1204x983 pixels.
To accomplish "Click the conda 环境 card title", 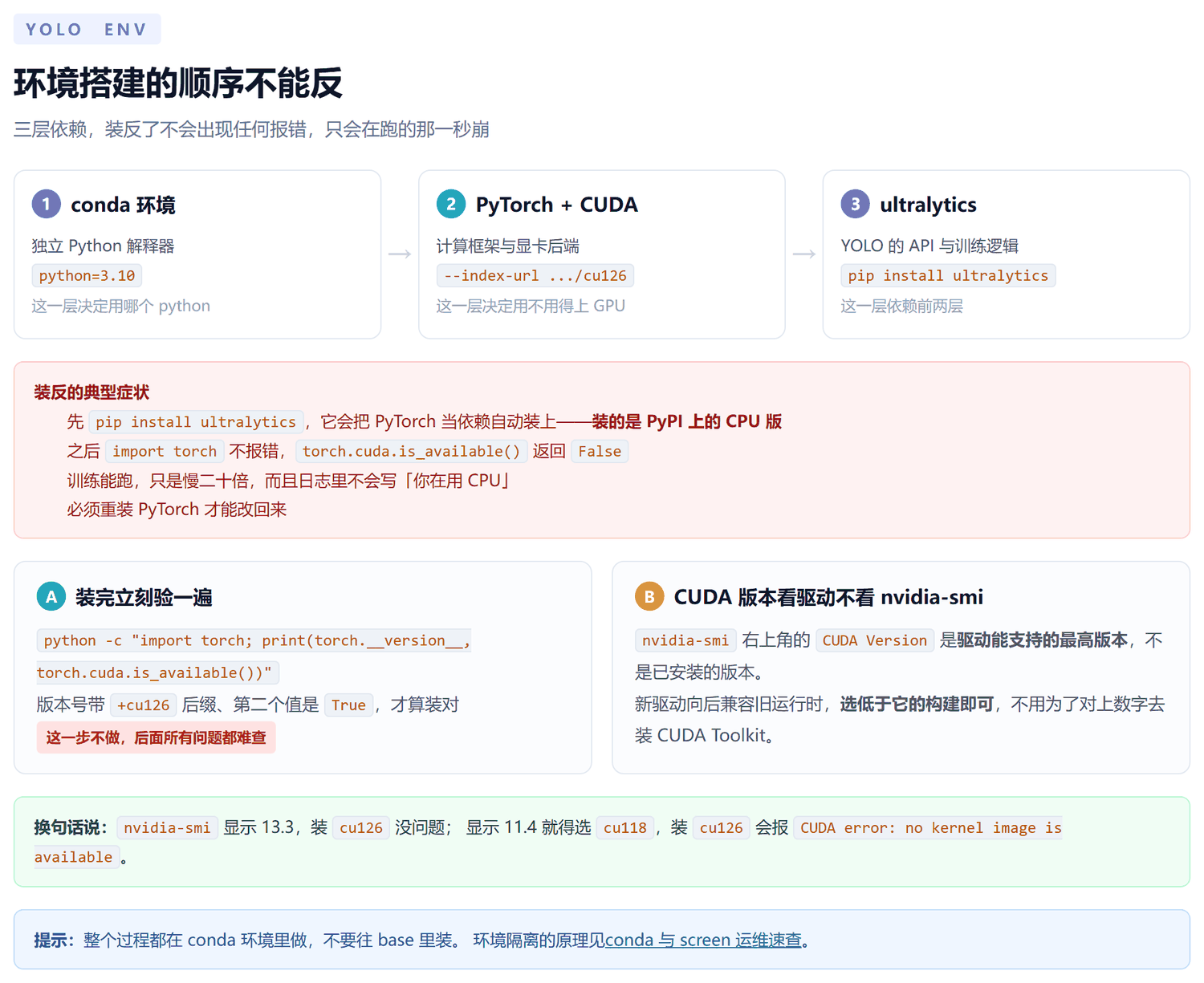I will point(123,205).
